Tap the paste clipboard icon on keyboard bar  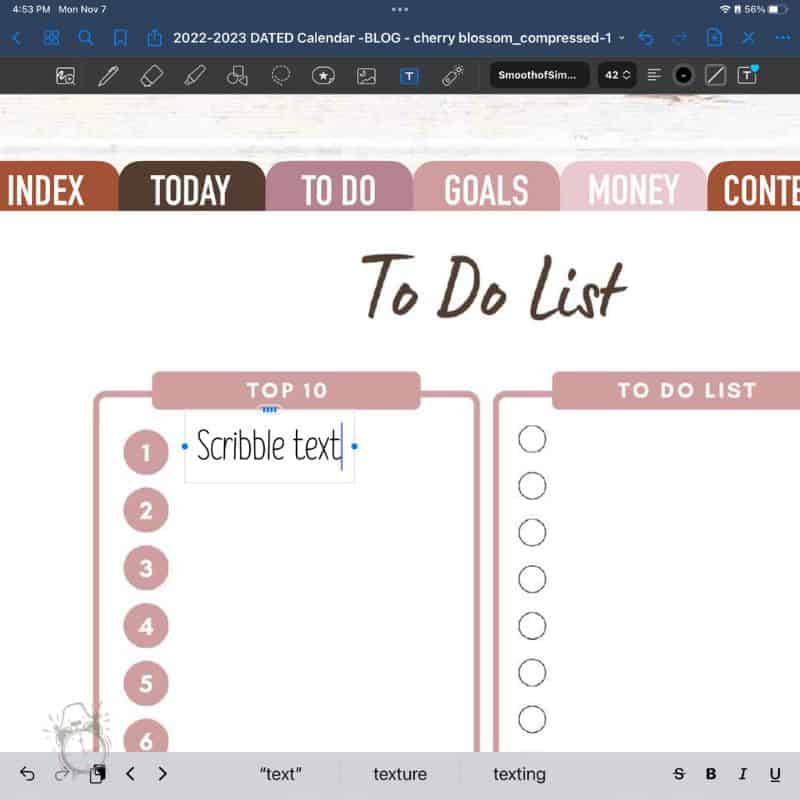pos(97,774)
